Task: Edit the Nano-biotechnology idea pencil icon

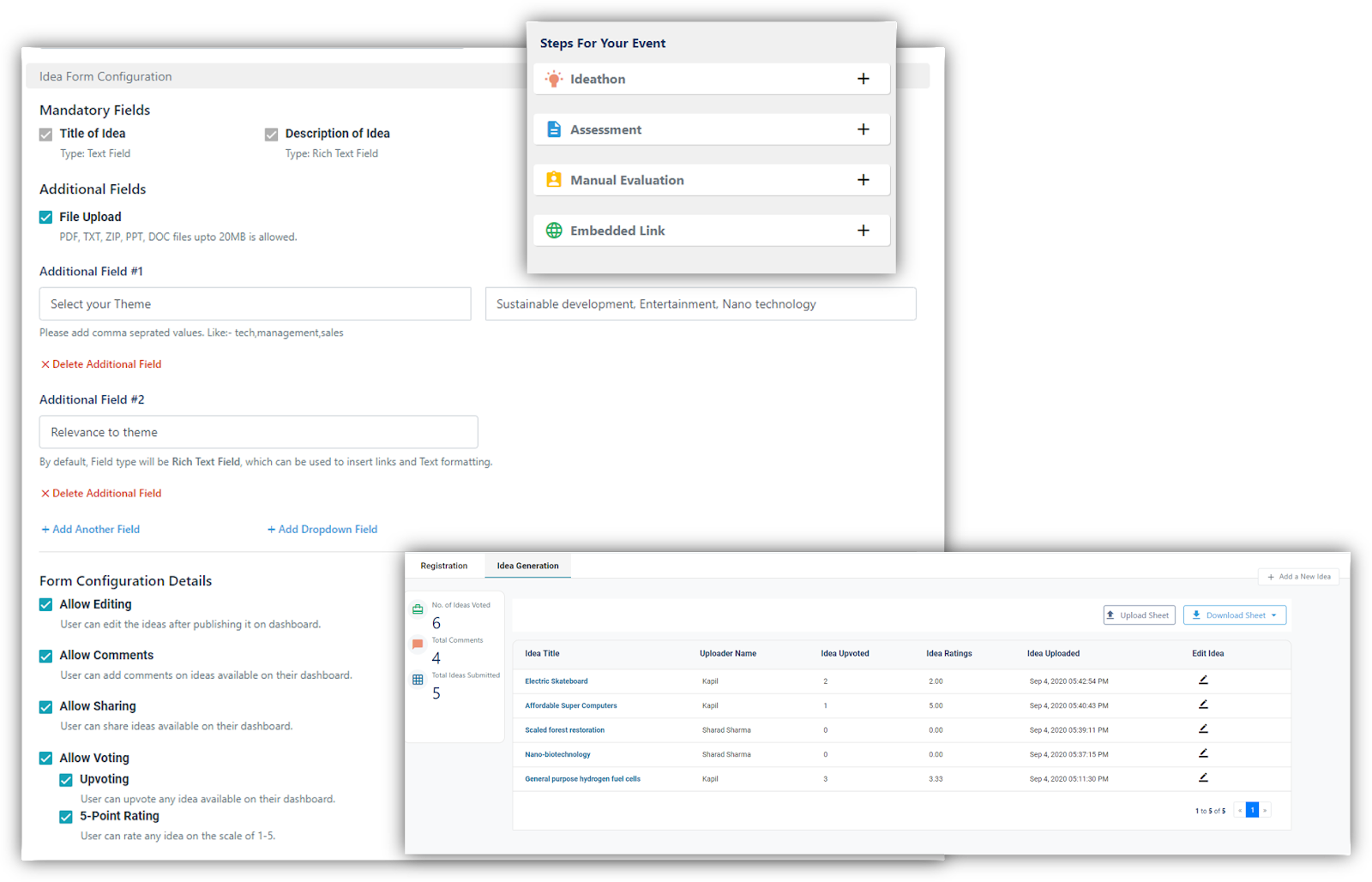Action: pyautogui.click(x=1203, y=753)
